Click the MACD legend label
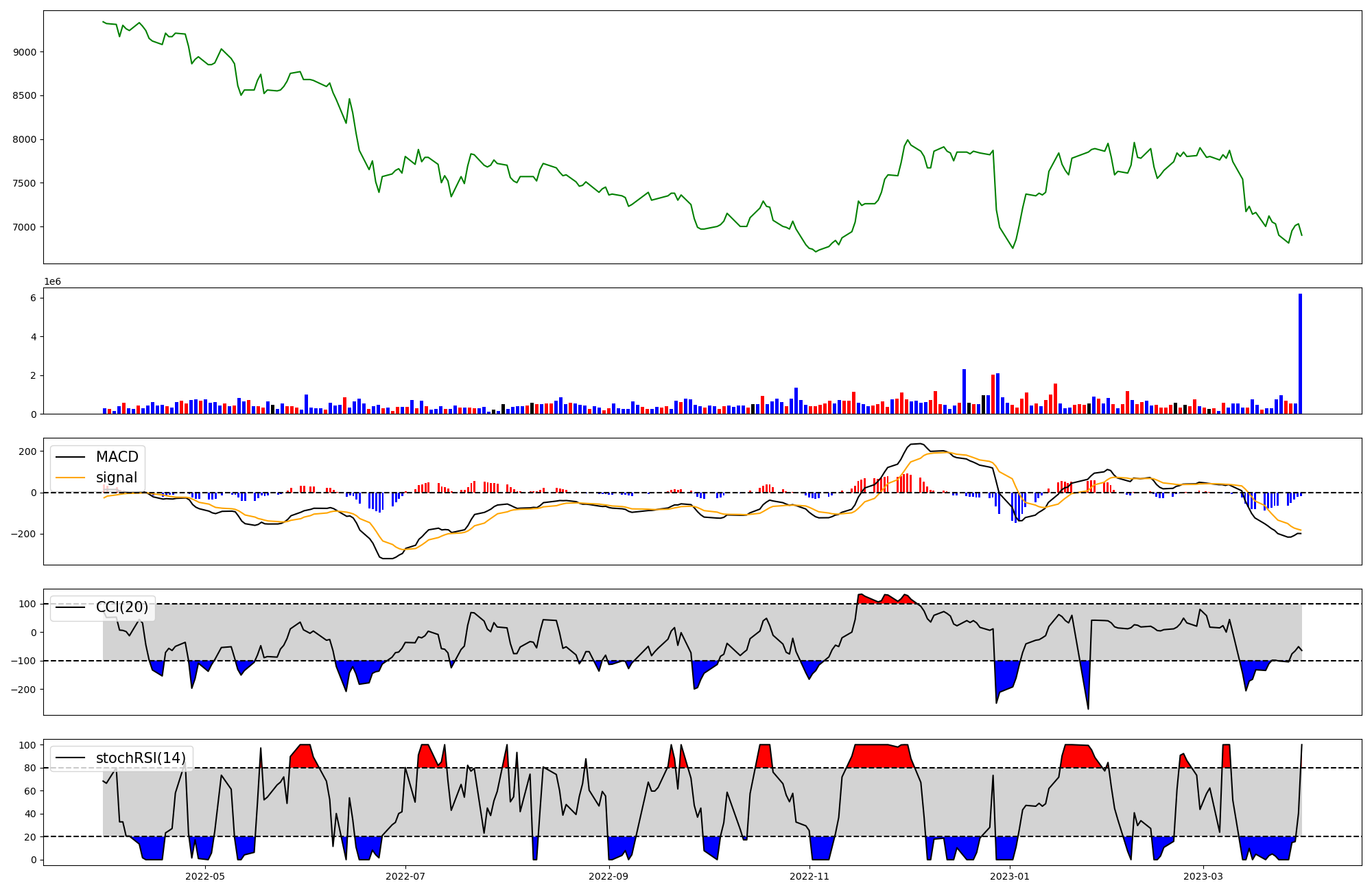The image size is (1372, 892). click(117, 457)
